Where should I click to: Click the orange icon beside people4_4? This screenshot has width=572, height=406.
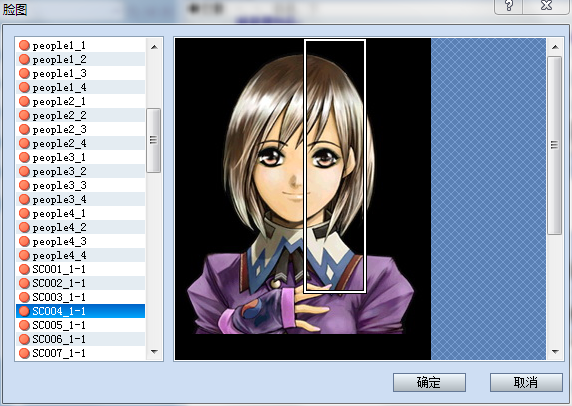(x=24, y=255)
